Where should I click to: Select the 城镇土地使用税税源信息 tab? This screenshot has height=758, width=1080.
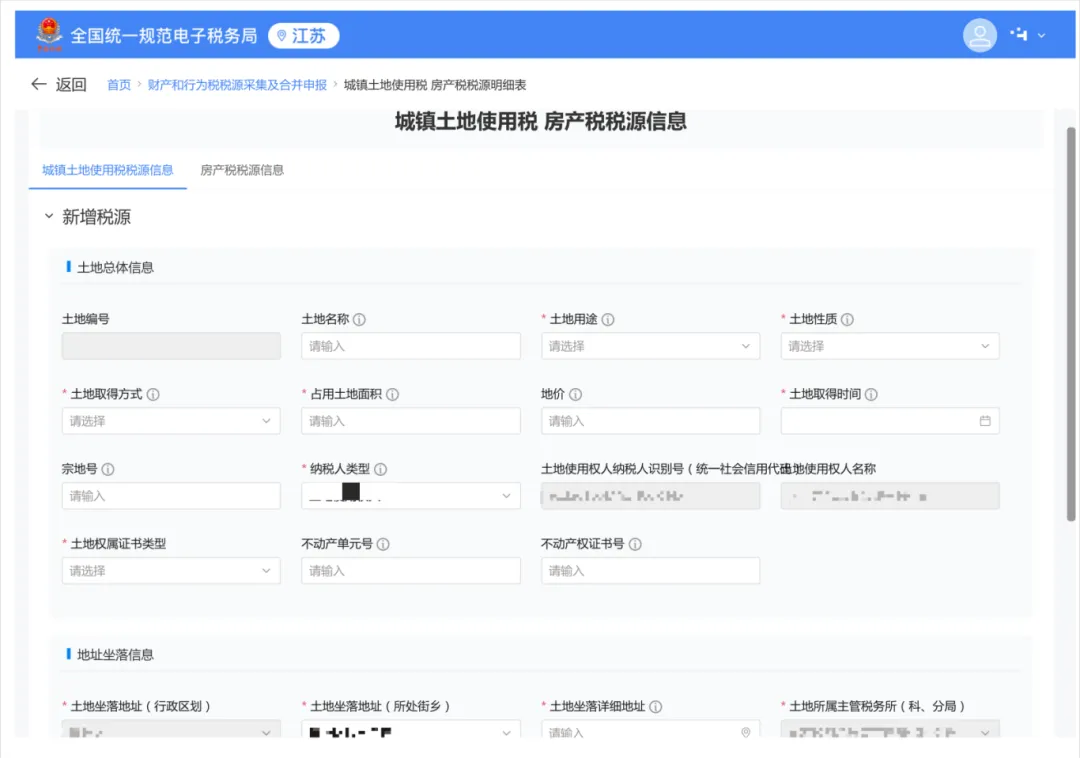tap(108, 171)
